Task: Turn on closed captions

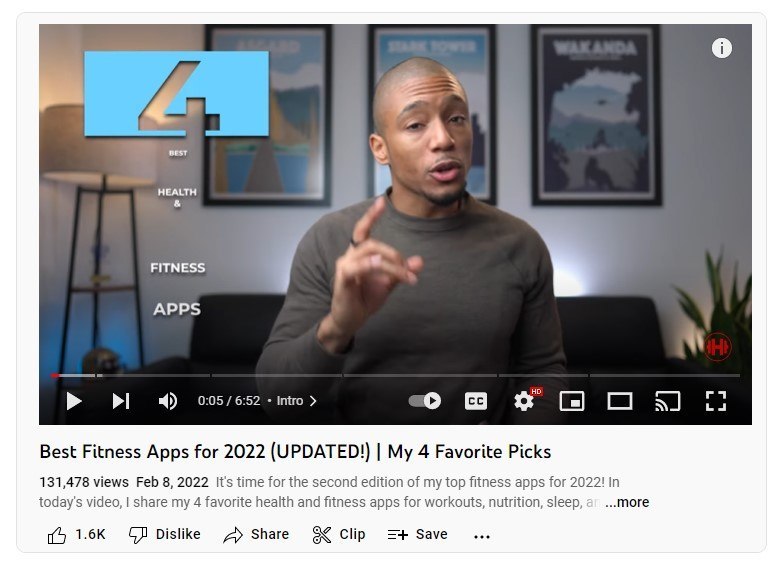Action: point(476,401)
